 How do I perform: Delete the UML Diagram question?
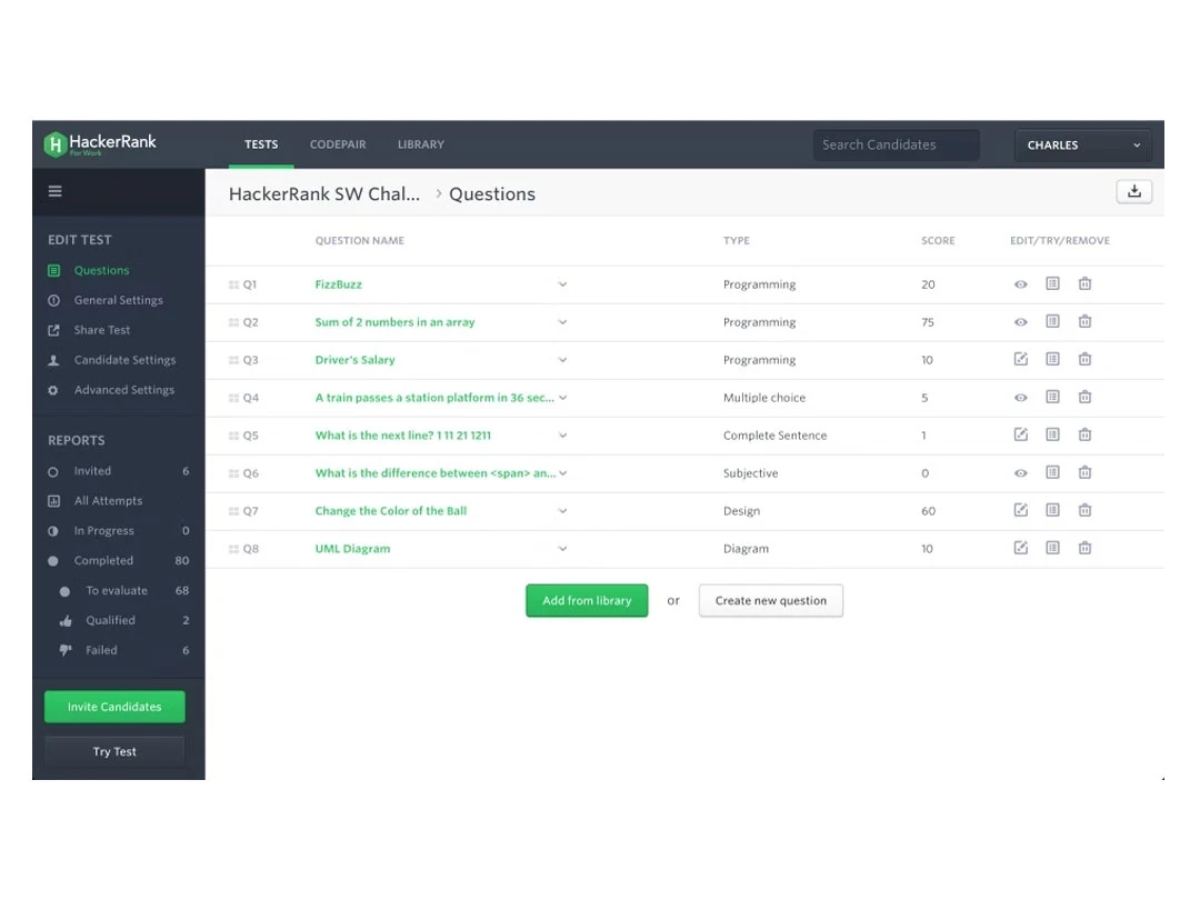click(x=1084, y=548)
